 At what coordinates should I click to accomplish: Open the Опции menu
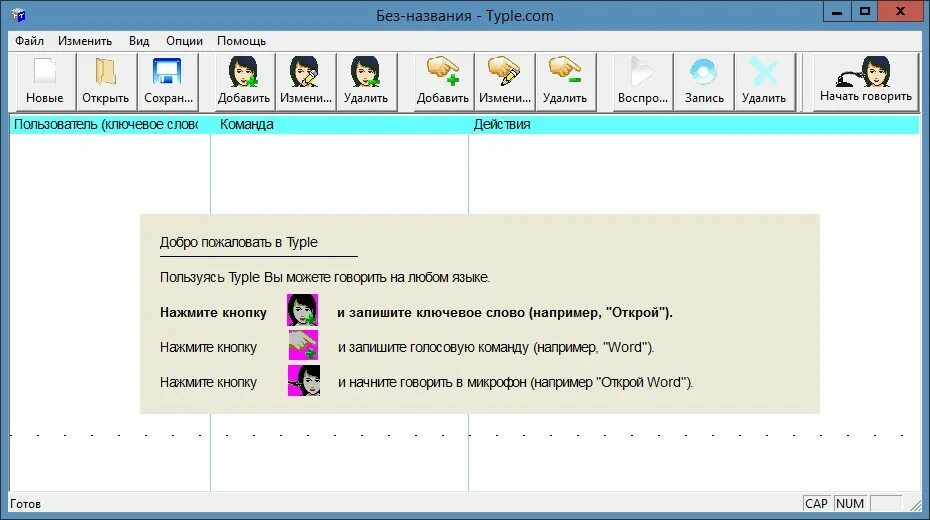tap(184, 41)
